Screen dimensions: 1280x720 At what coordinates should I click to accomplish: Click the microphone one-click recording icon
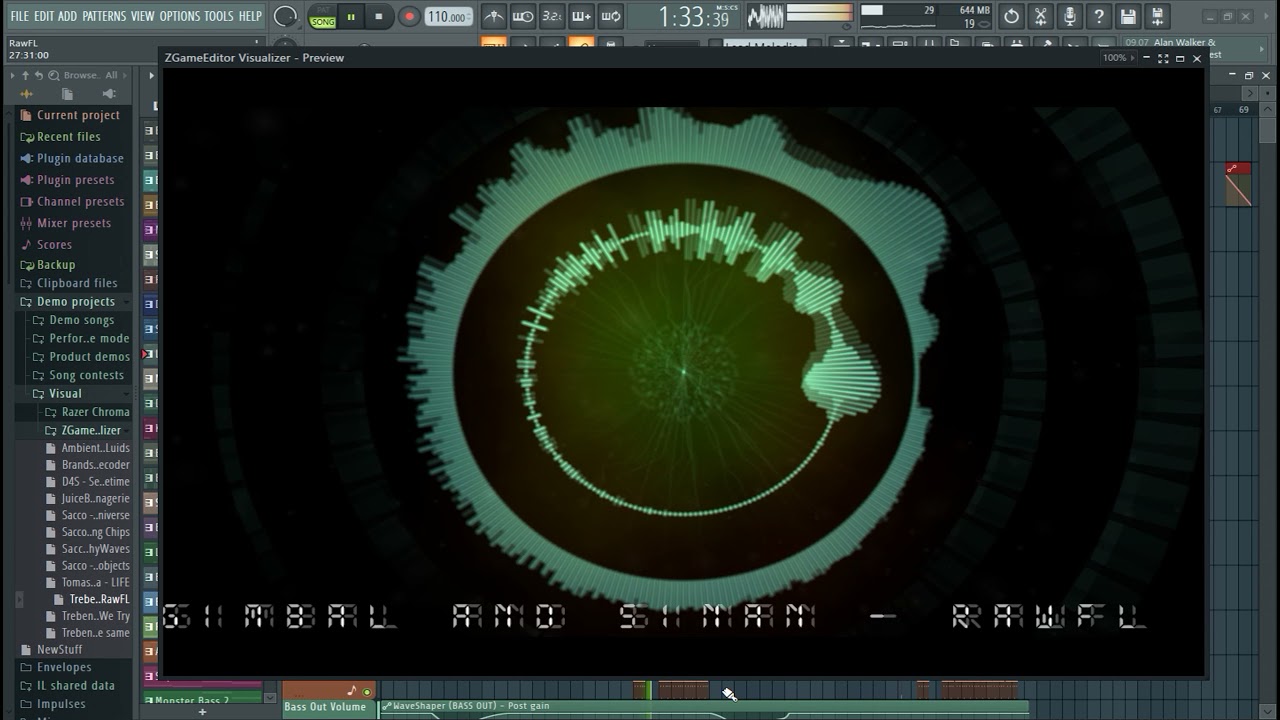[x=1070, y=16]
